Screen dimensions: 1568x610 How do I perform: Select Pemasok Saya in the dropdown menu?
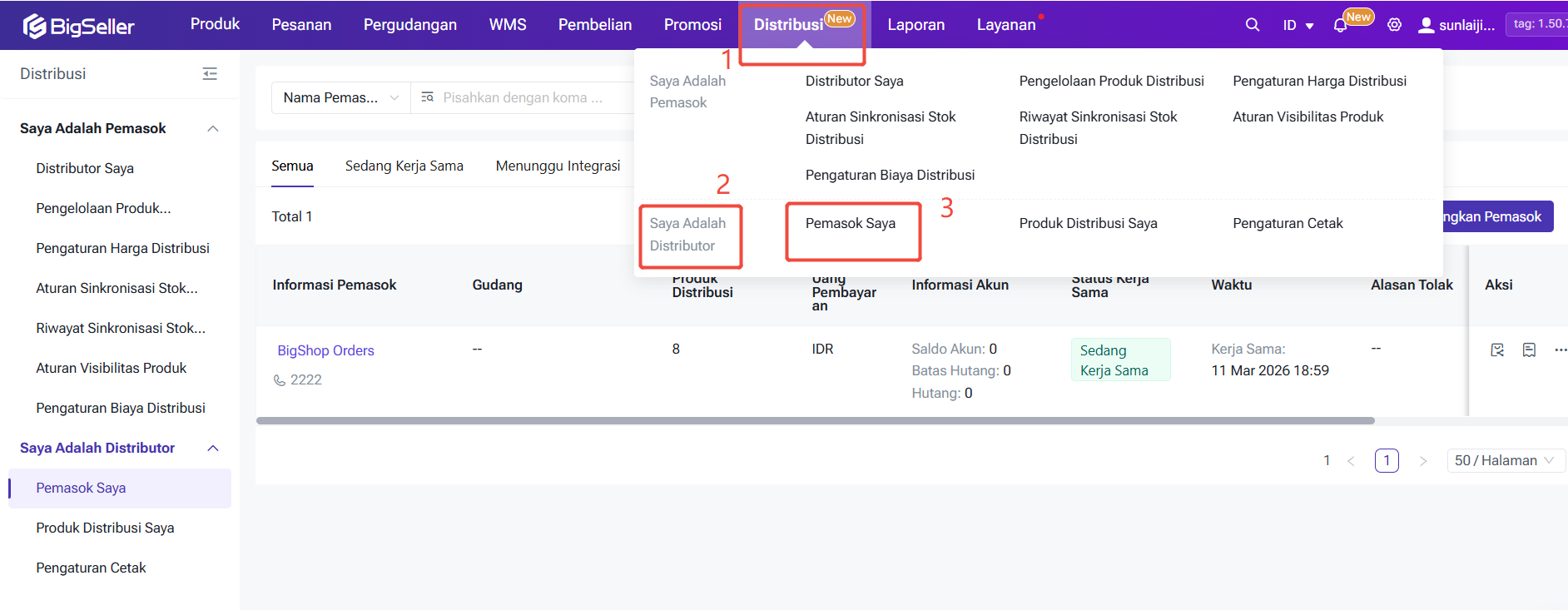pos(850,223)
